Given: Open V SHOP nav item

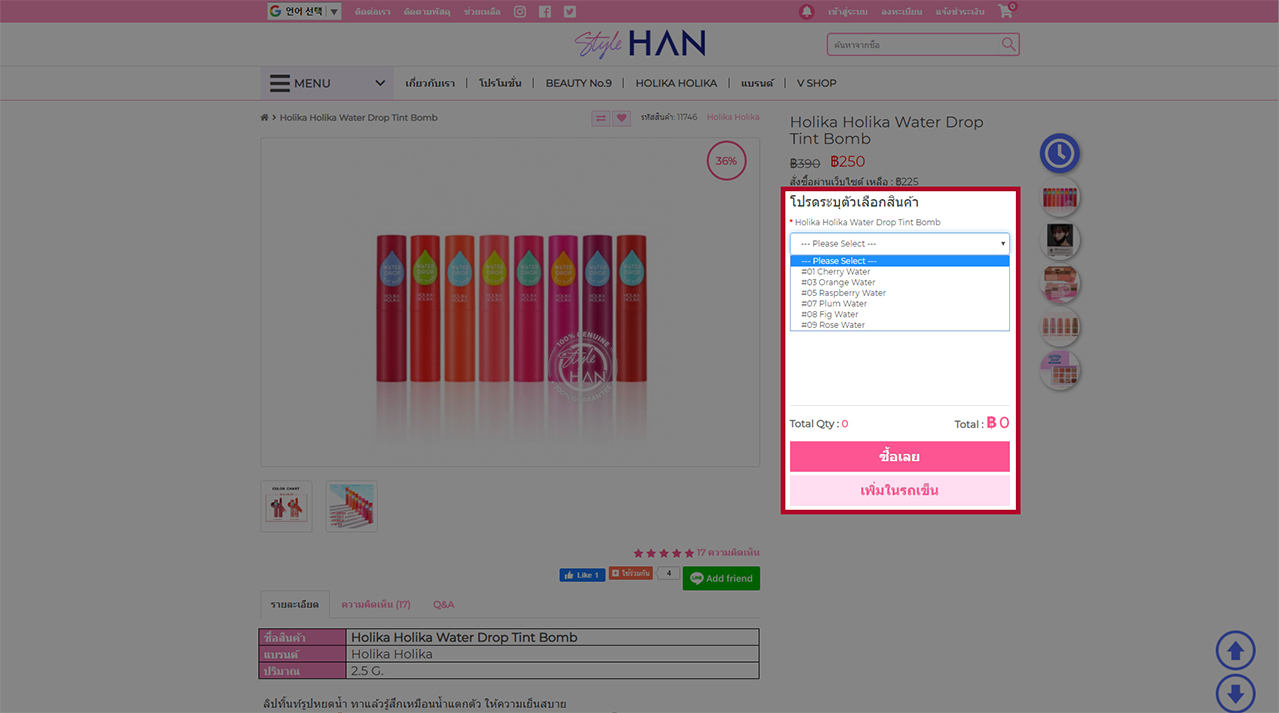Looking at the screenshot, I should [x=816, y=83].
